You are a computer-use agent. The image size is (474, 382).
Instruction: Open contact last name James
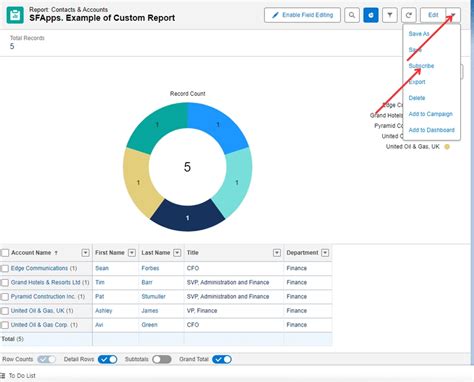pos(150,311)
